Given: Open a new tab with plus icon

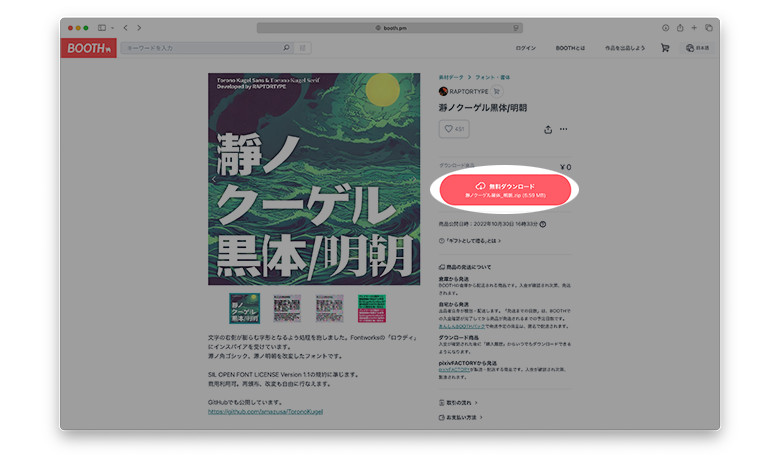Looking at the screenshot, I should pos(694,28).
